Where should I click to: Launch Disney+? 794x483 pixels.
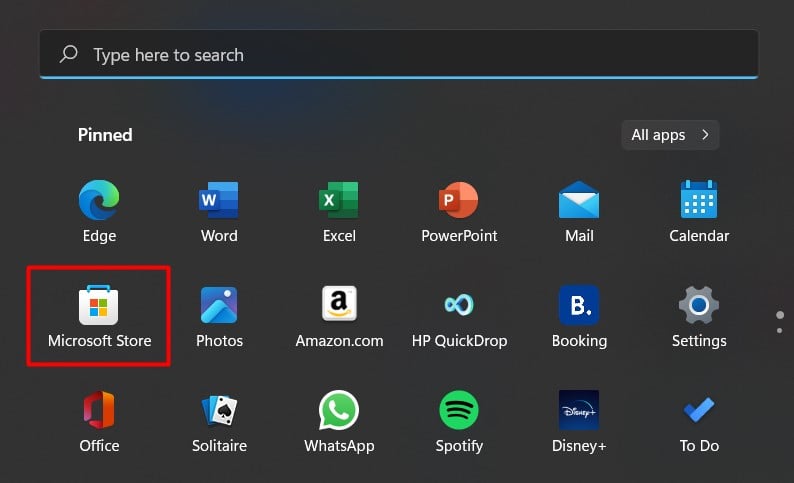[x=579, y=421]
